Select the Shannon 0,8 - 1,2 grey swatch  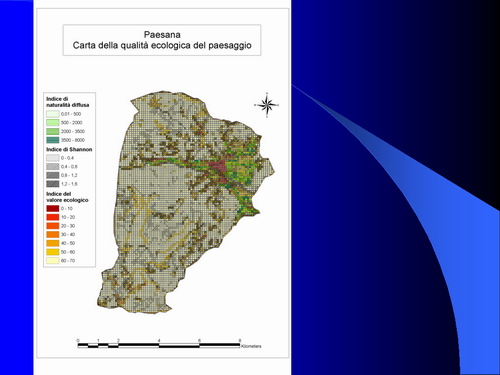53,175
